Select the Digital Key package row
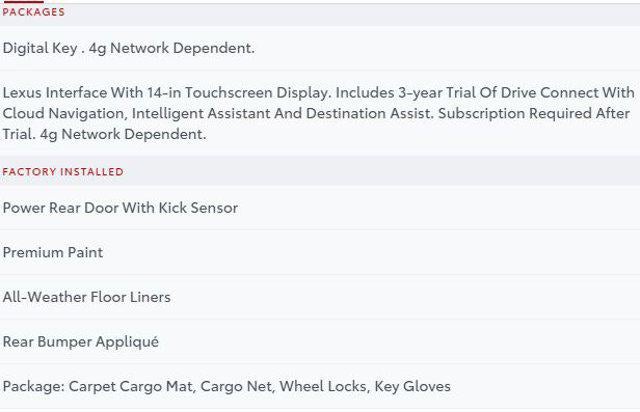This screenshot has width=640, height=412. tap(129, 48)
